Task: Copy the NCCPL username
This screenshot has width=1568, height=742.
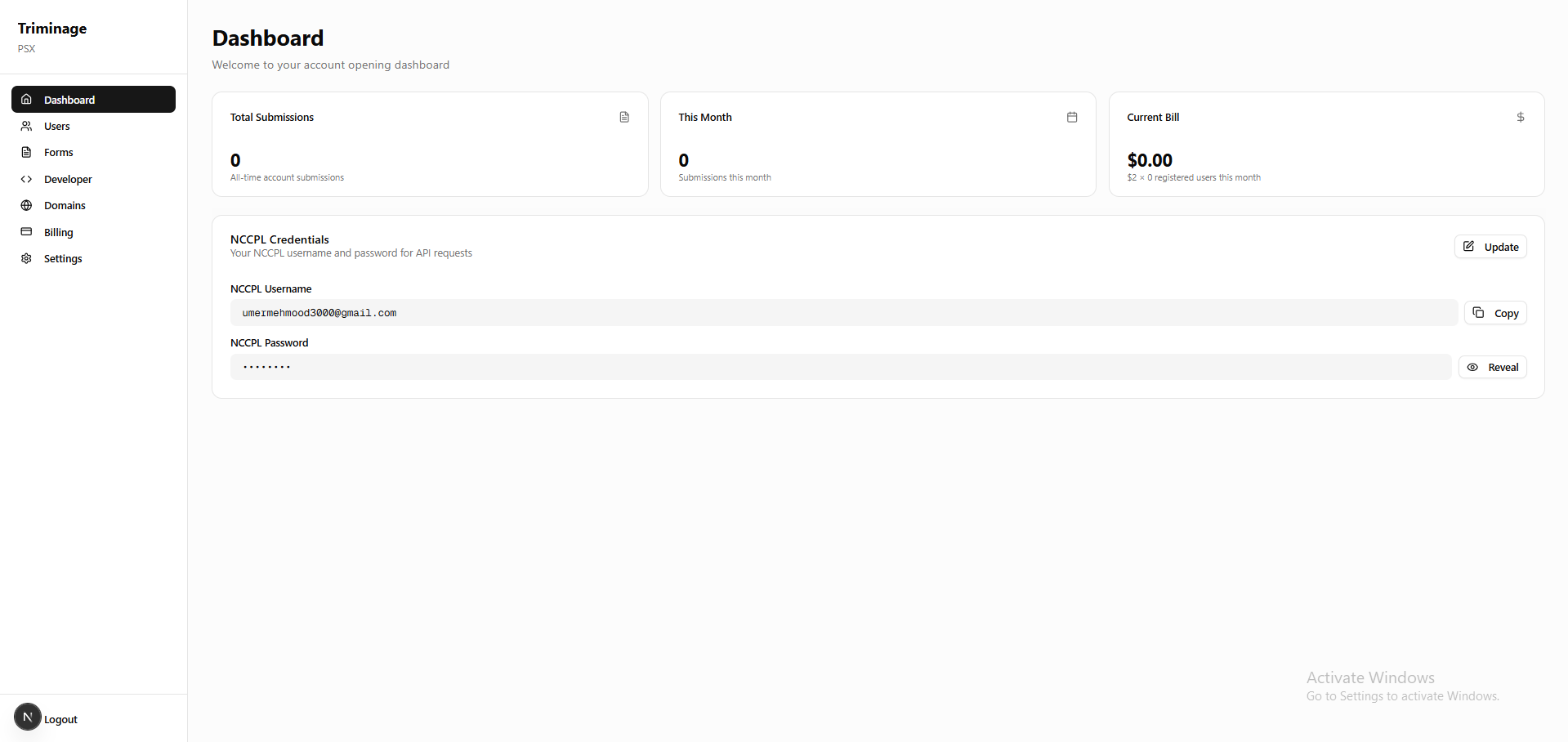Action: 1495,312
